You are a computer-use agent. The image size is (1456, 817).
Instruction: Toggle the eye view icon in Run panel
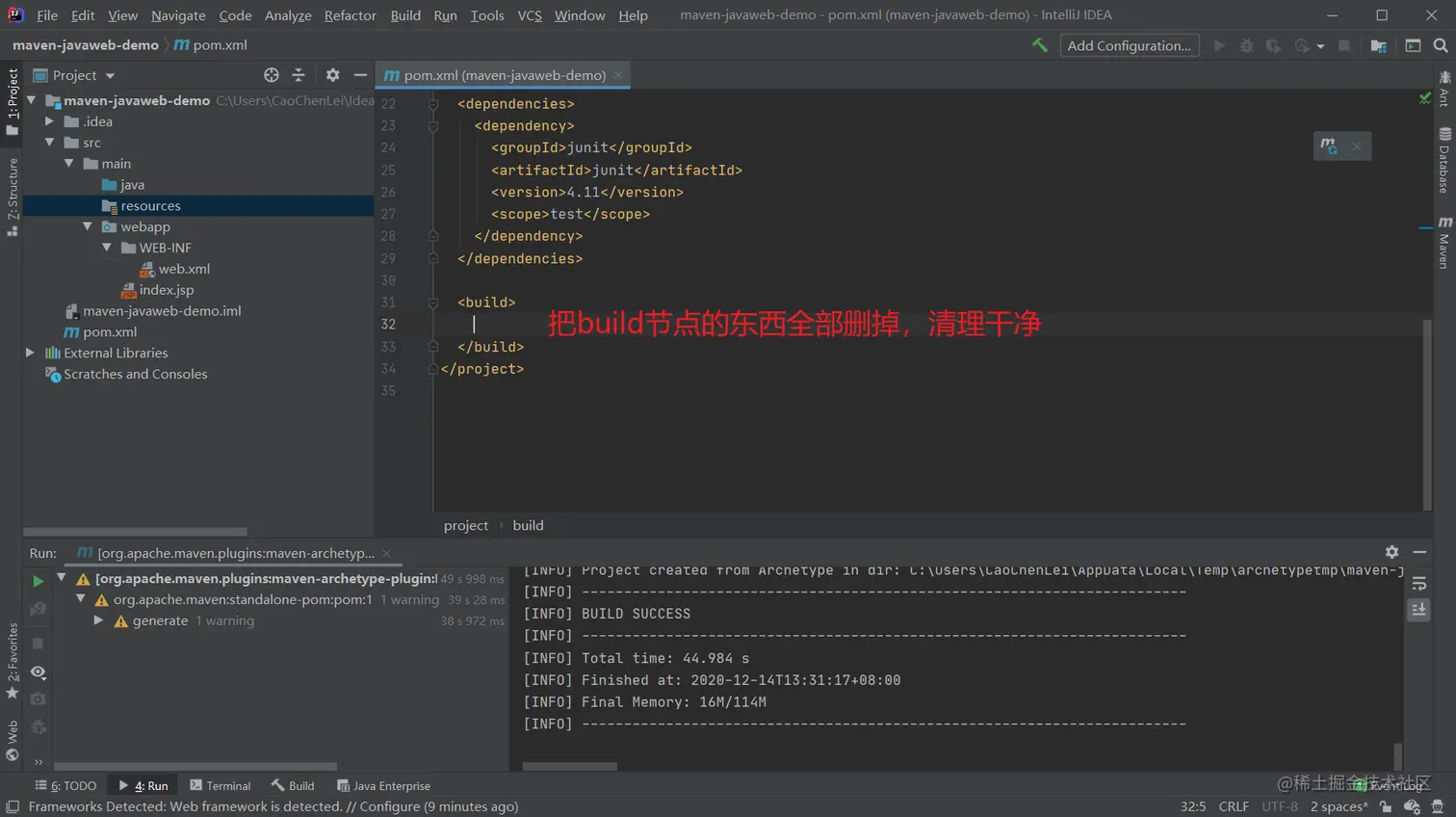[x=38, y=672]
